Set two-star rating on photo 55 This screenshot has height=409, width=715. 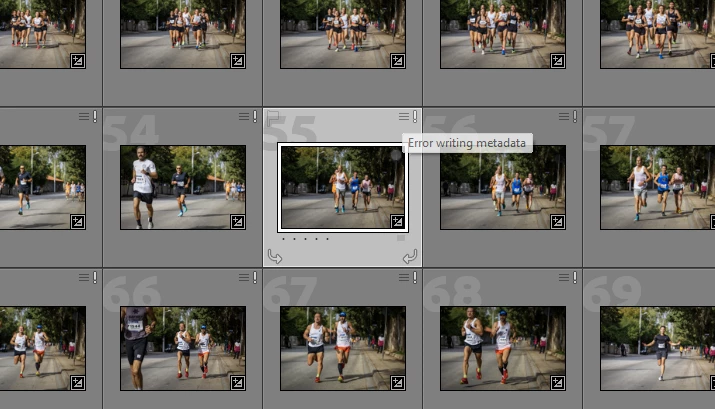295,238
